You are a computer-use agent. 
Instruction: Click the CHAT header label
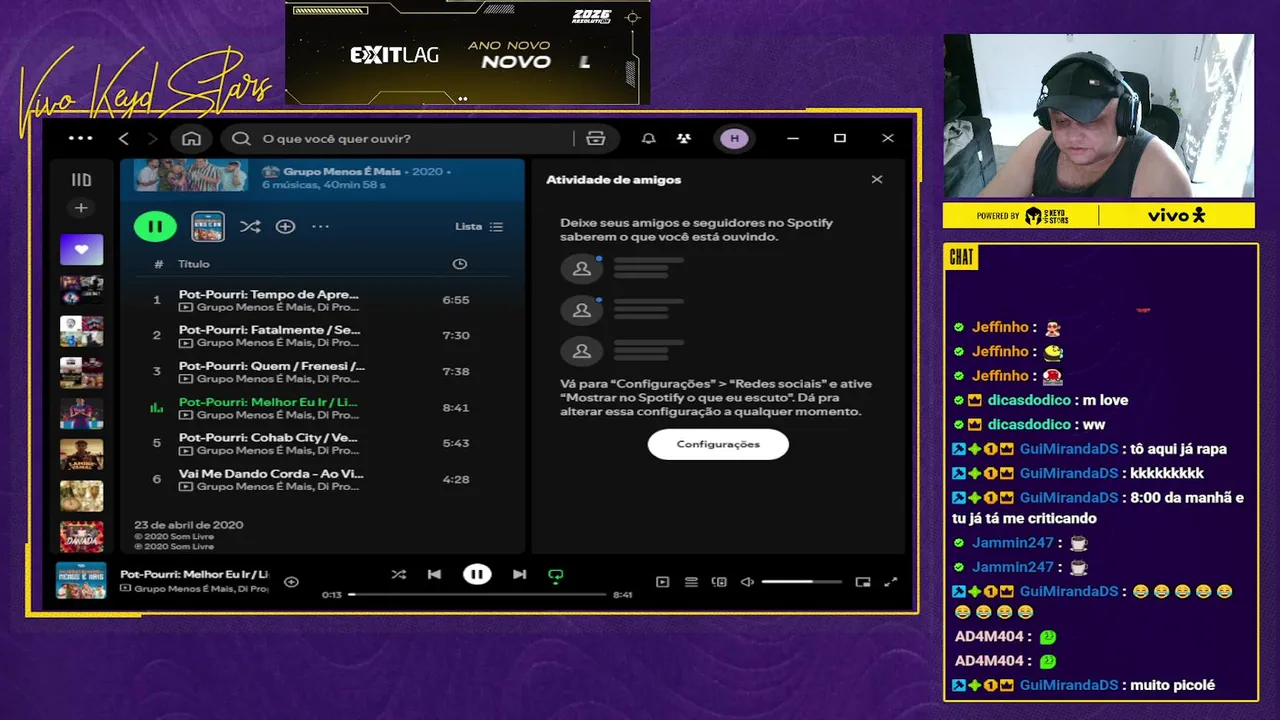pyautogui.click(x=961, y=257)
